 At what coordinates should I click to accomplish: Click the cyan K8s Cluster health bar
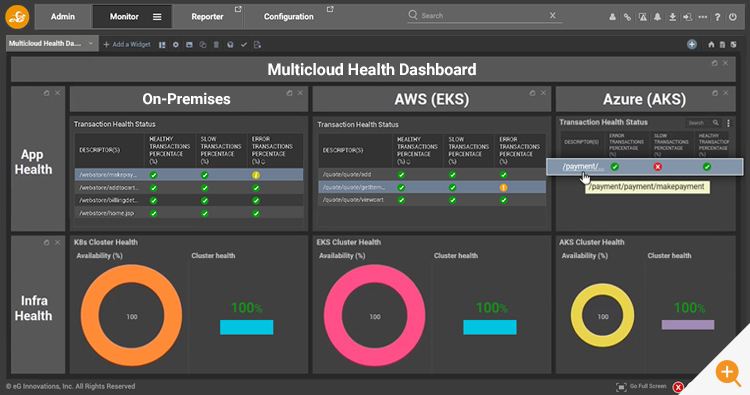coord(246,327)
